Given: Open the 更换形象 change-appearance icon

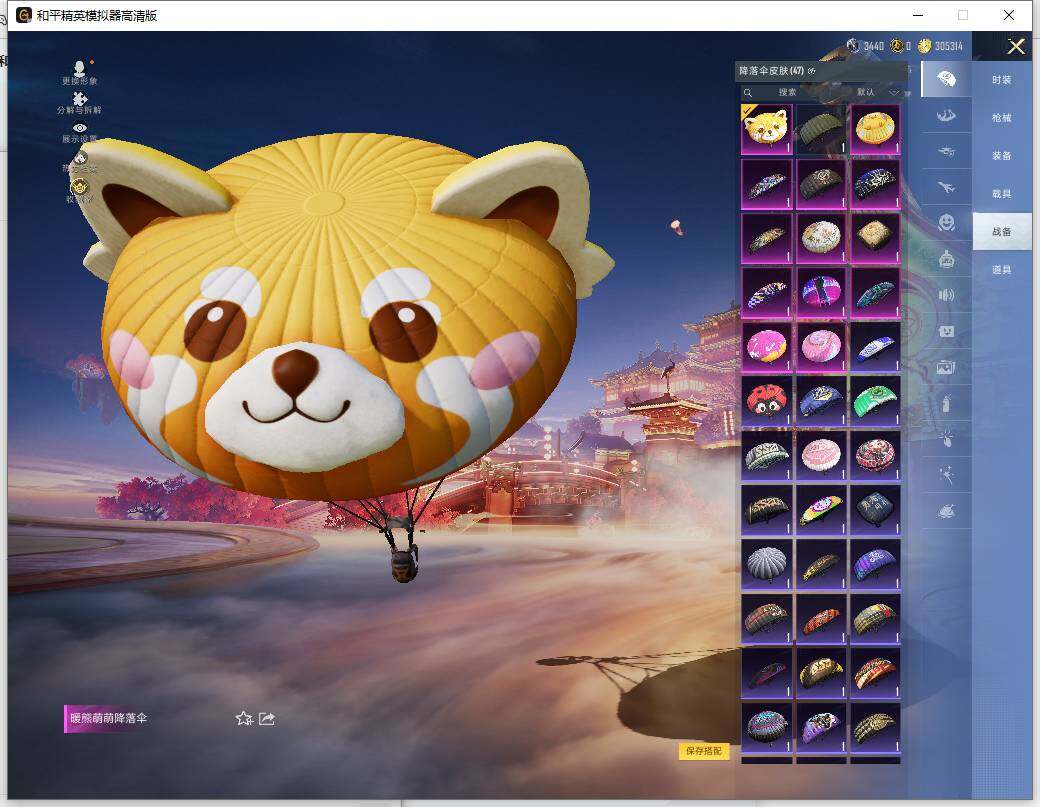Looking at the screenshot, I should pyautogui.click(x=80, y=73).
